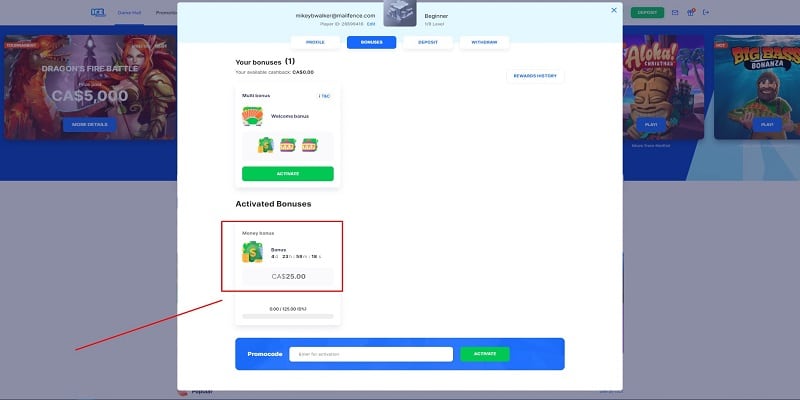Screen dimensions: 800x400
Task: Click the Welcome bonus chest icon
Action: click(x=252, y=116)
